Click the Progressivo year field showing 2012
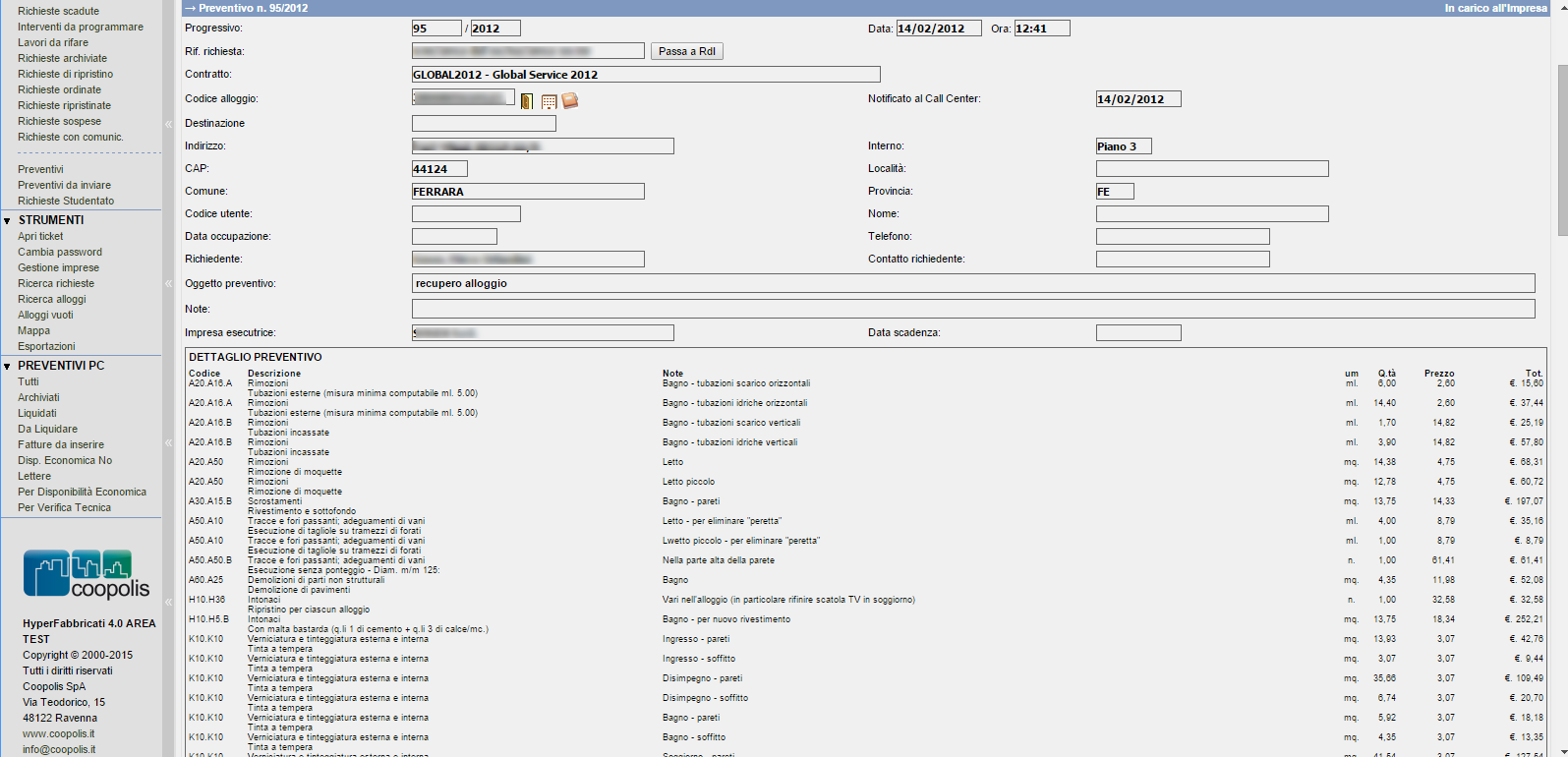The width and height of the screenshot is (1568, 757). point(495,29)
